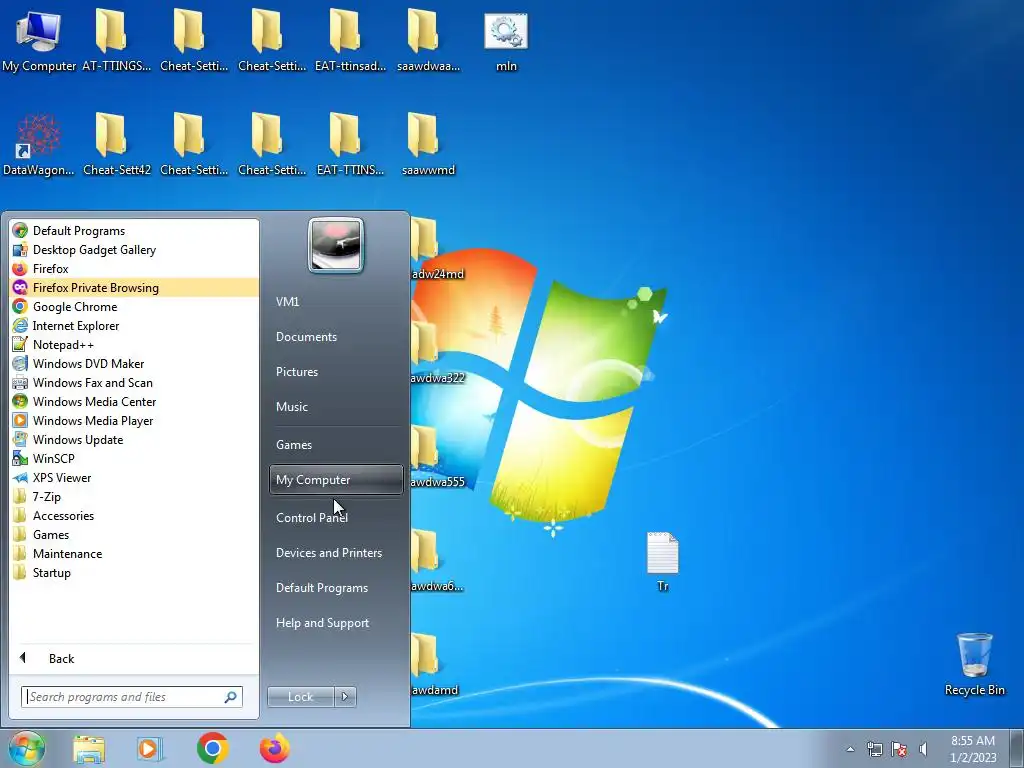Open Windows DVD Maker
Screen dimensions: 1024x768
134,364
